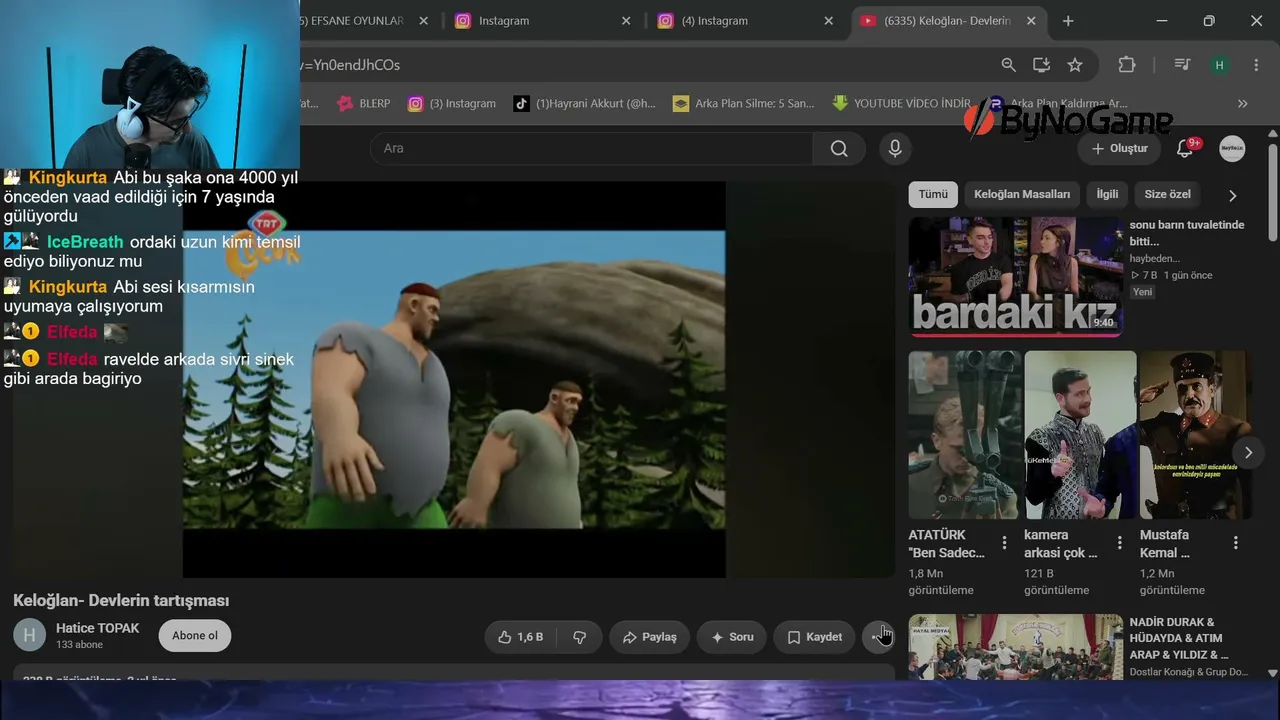Open the Chrome extensions puzzle icon
The height and width of the screenshot is (720, 1280).
pyautogui.click(x=1127, y=65)
